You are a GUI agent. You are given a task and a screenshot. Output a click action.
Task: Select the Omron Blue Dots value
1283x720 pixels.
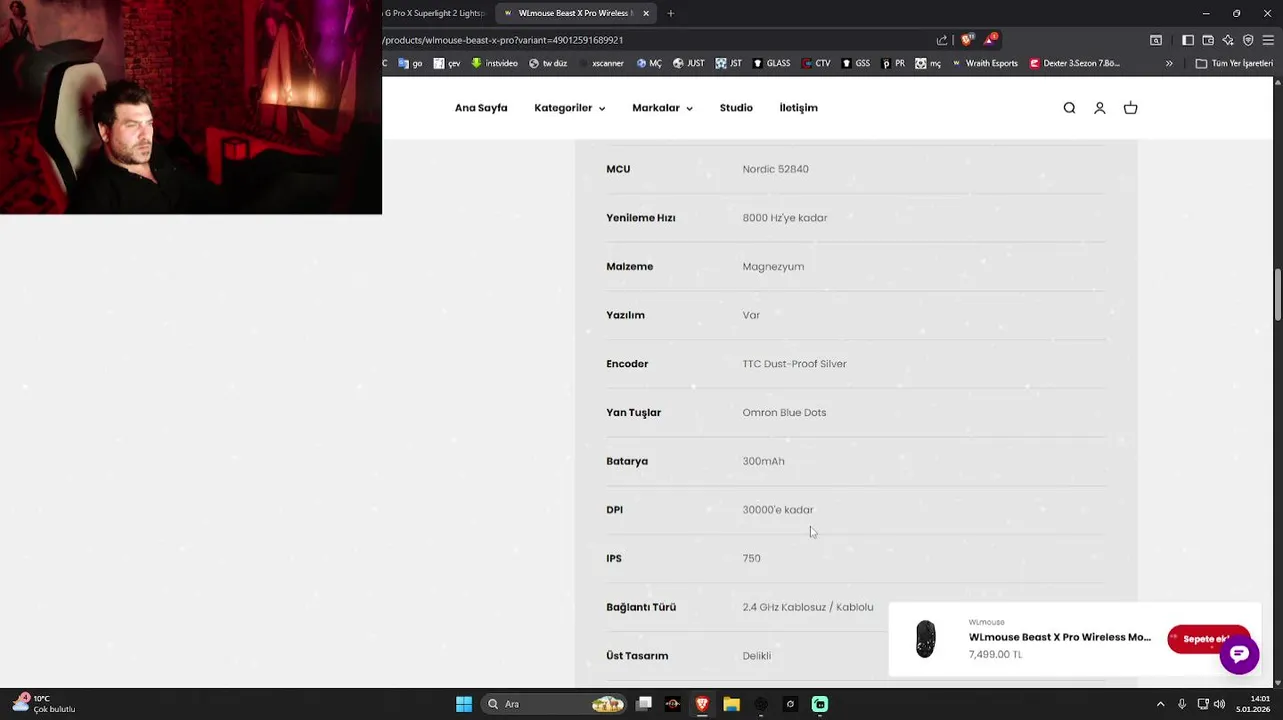click(x=784, y=413)
